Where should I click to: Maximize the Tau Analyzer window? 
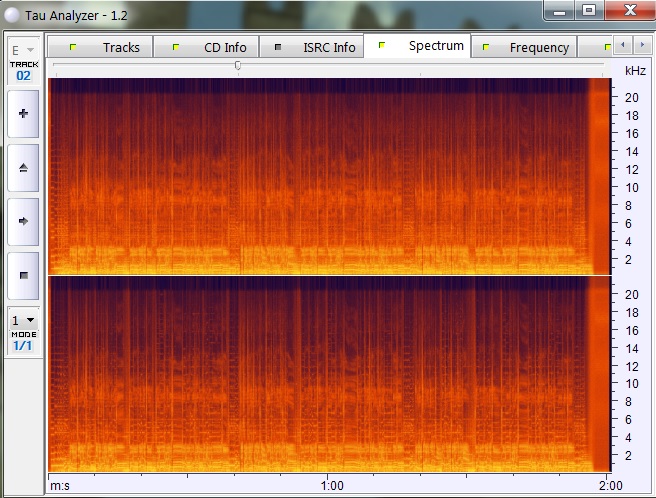[x=589, y=10]
